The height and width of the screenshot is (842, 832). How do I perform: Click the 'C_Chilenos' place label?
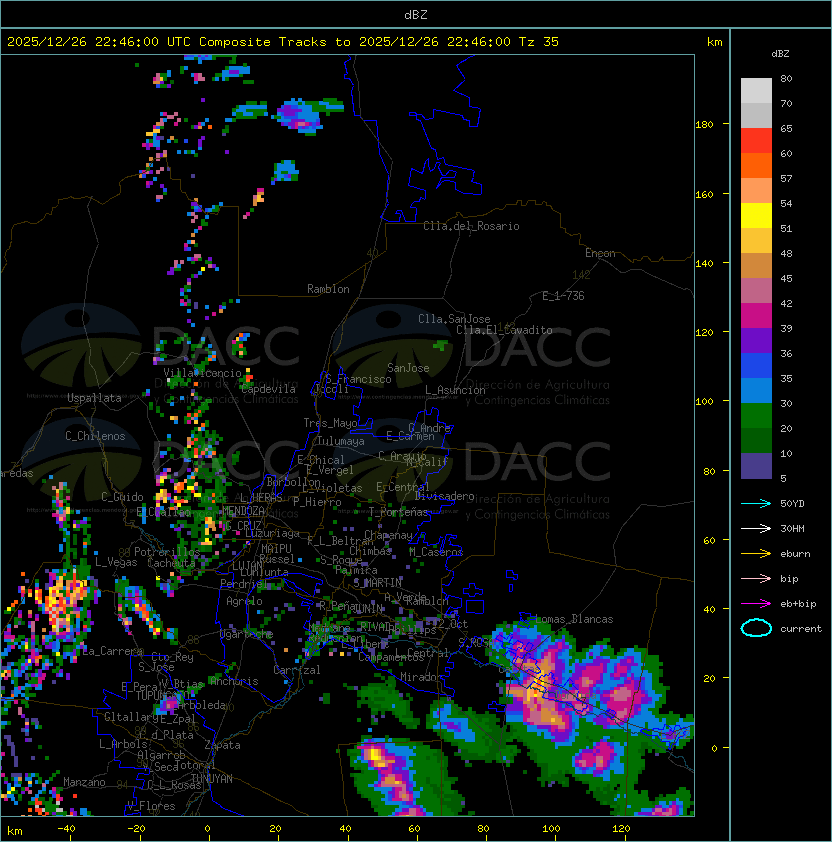95,436
